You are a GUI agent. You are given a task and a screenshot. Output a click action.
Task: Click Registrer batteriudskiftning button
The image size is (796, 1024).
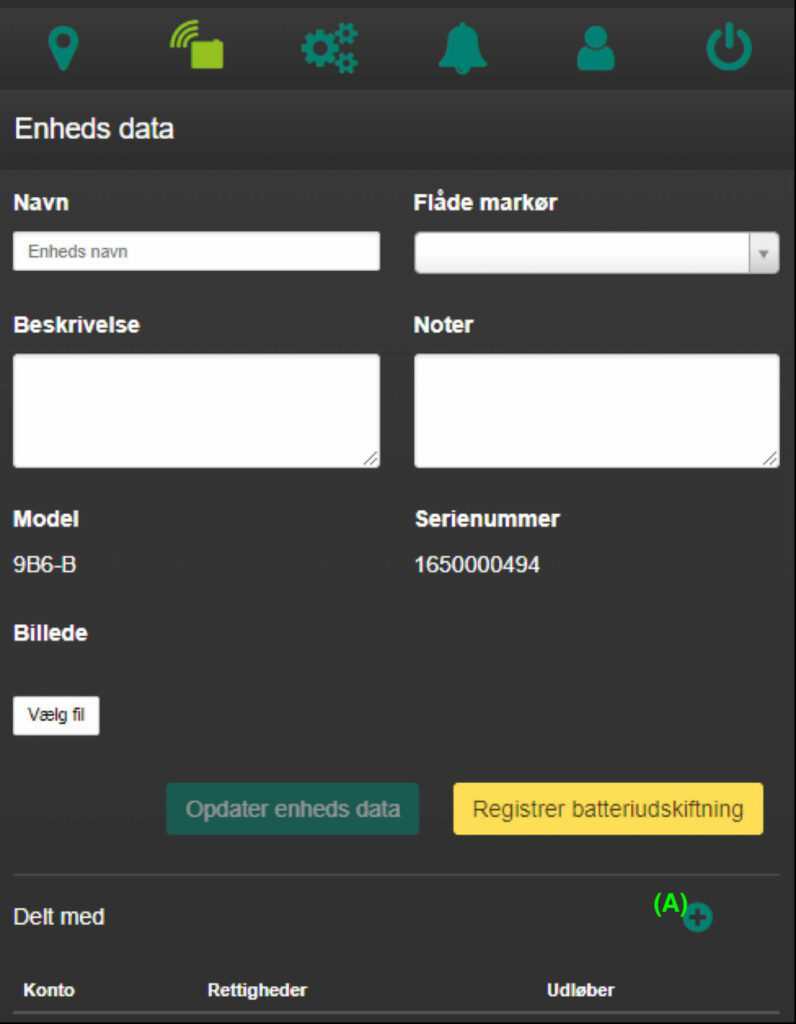608,808
